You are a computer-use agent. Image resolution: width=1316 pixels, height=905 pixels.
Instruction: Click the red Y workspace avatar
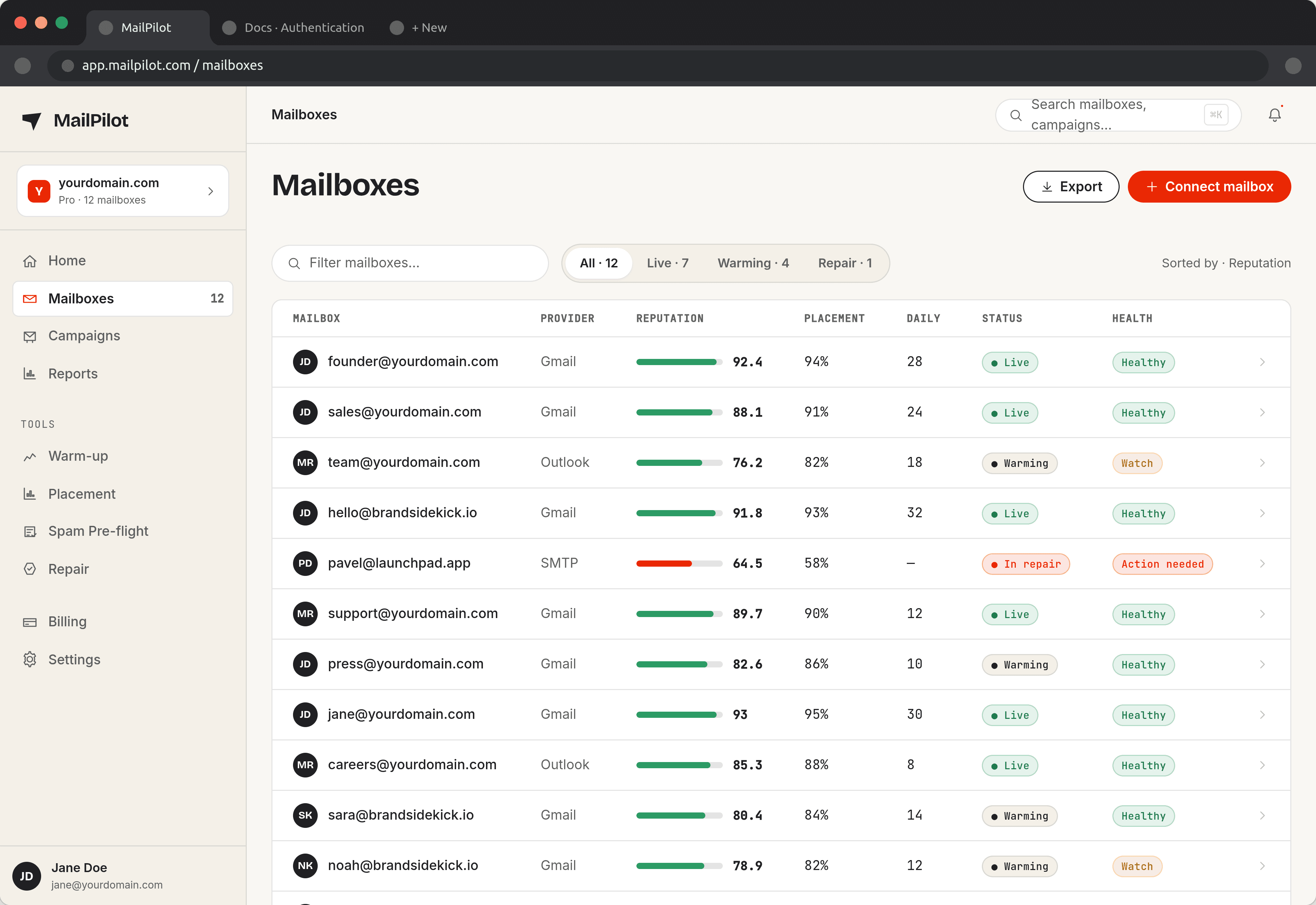pos(39,191)
